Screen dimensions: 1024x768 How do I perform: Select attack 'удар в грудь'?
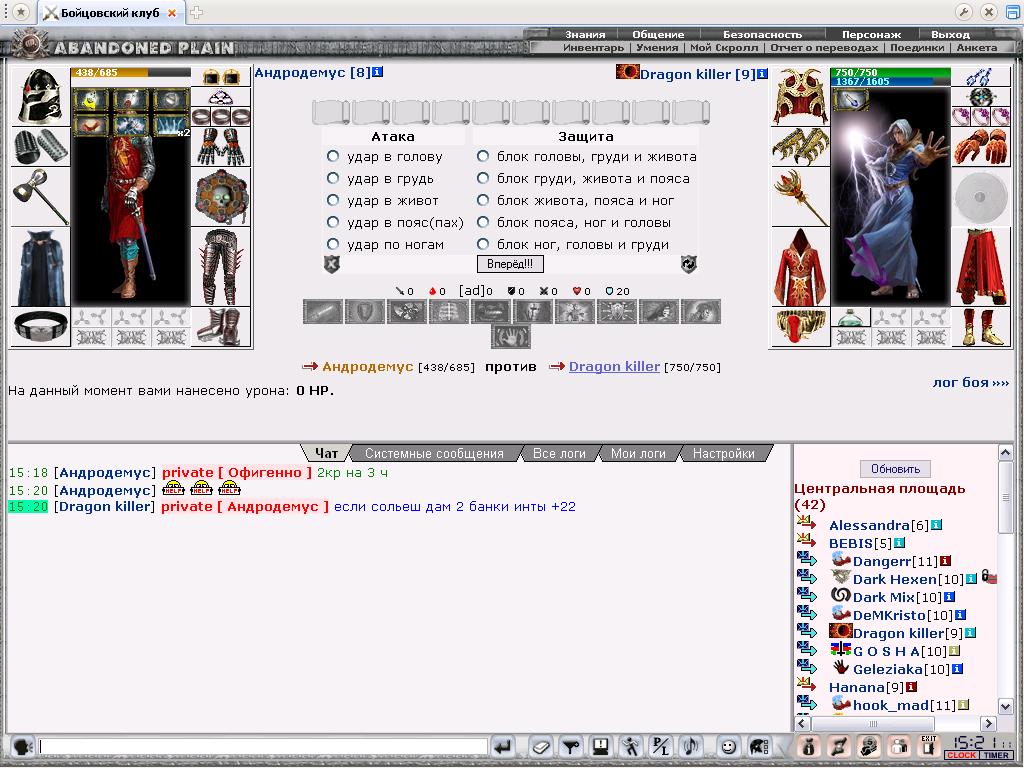333,178
